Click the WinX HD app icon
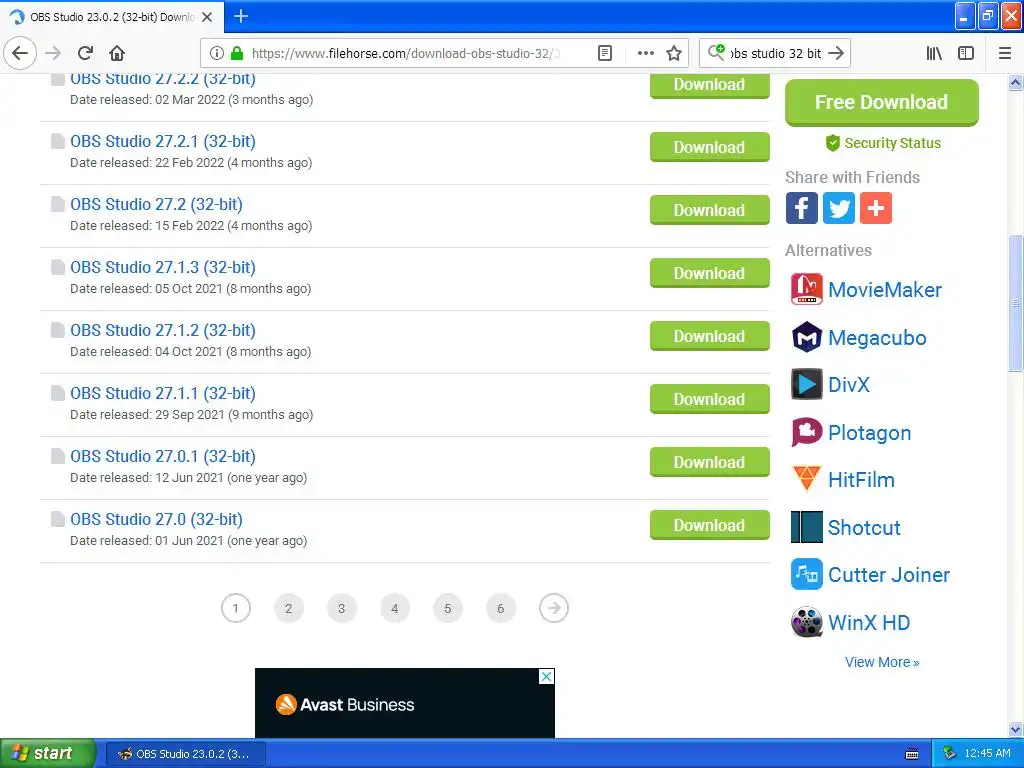This screenshot has height=768, width=1024. coord(807,622)
